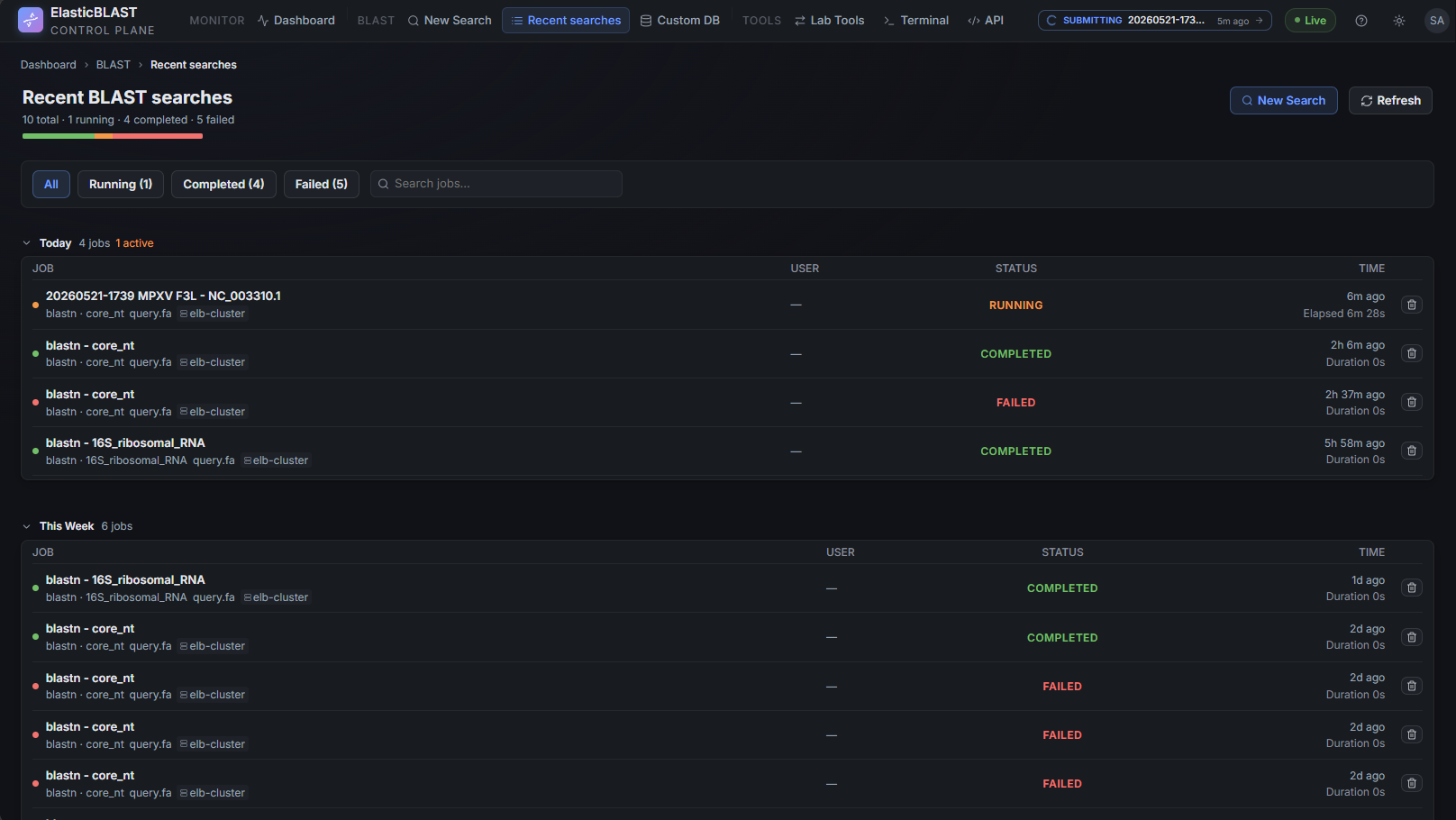Filter by Failed (5) jobs
This screenshot has height=820, width=1456.
322,184
